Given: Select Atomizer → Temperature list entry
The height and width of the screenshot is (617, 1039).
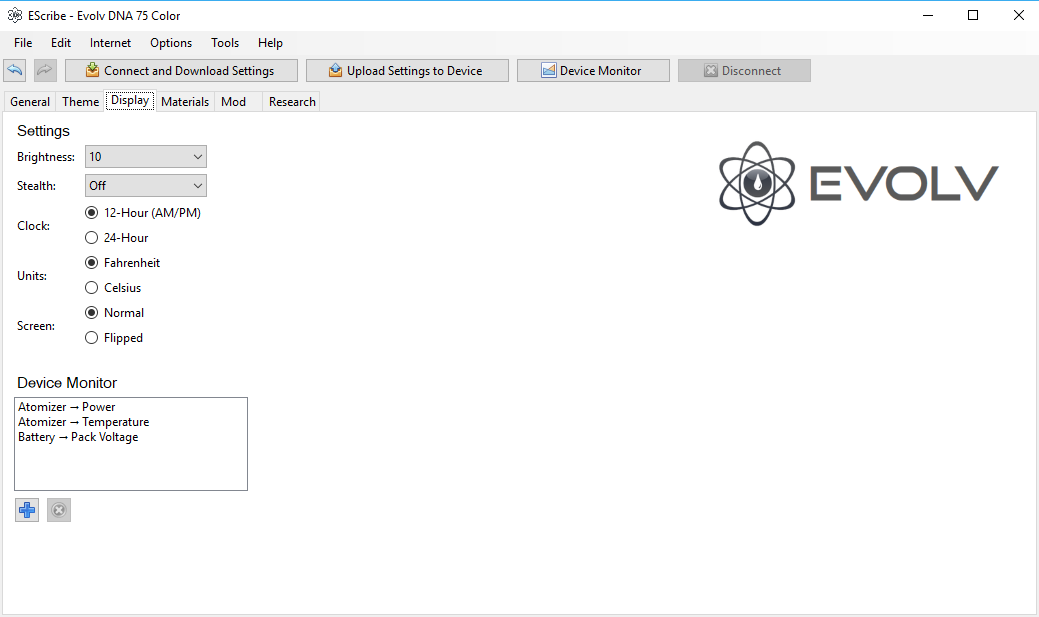Looking at the screenshot, I should pyautogui.click(x=84, y=422).
